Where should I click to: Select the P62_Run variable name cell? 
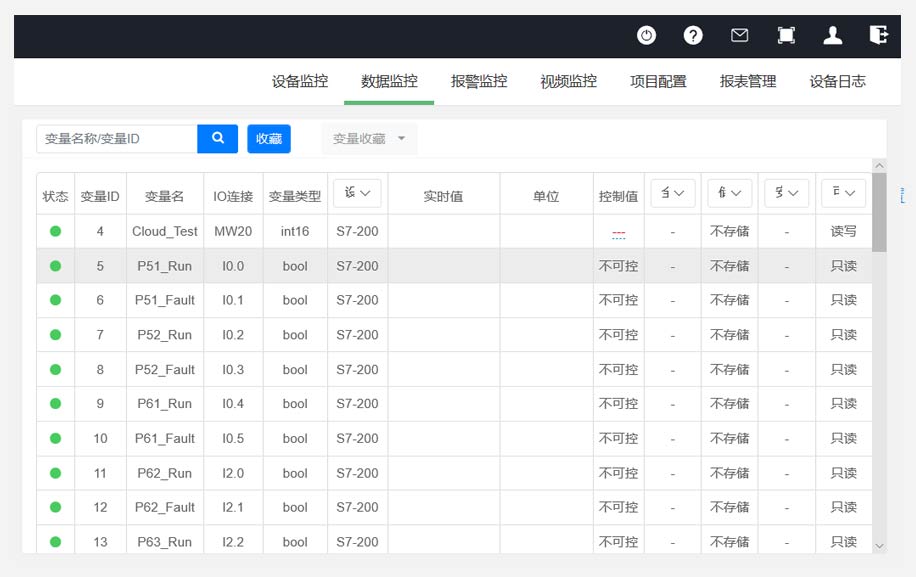click(x=165, y=473)
